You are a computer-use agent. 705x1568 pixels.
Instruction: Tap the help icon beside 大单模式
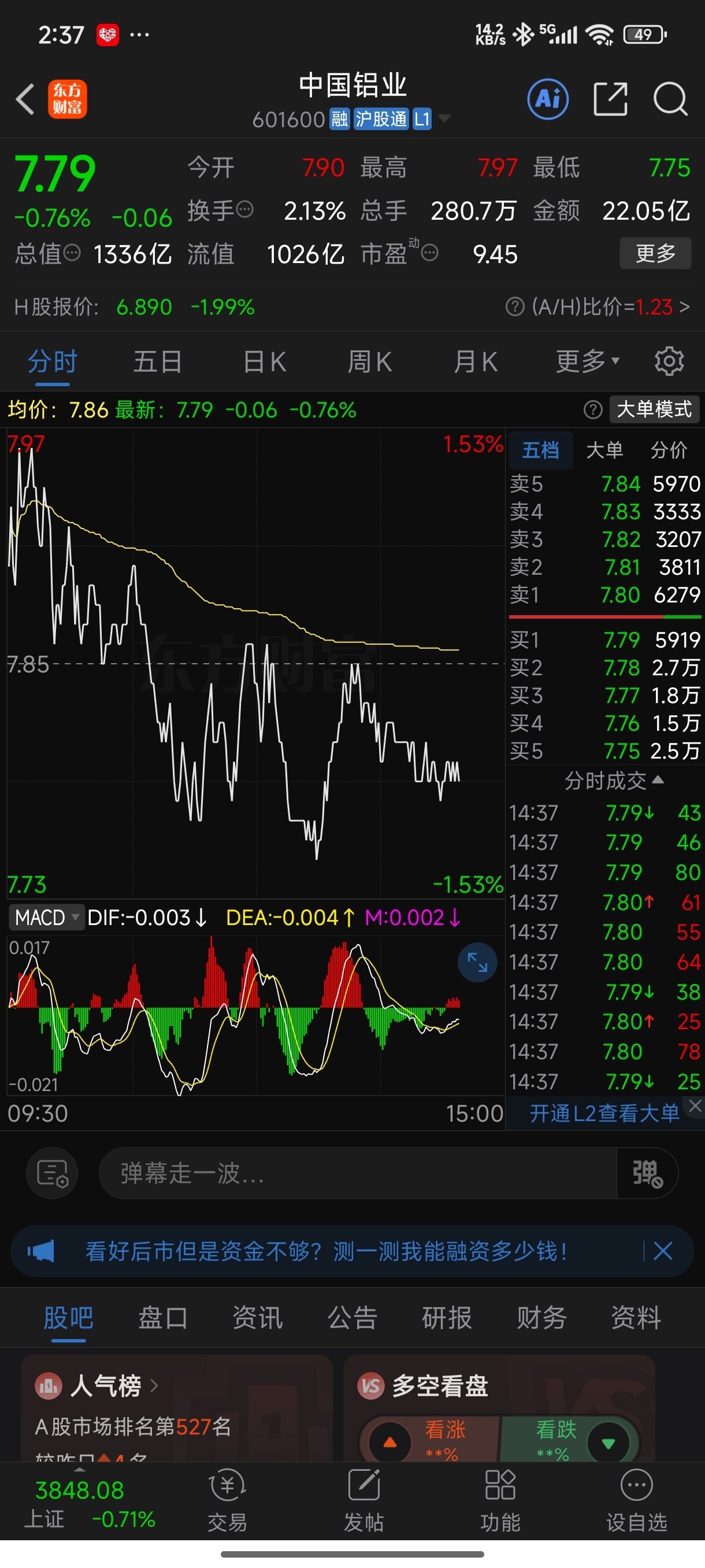tap(593, 410)
